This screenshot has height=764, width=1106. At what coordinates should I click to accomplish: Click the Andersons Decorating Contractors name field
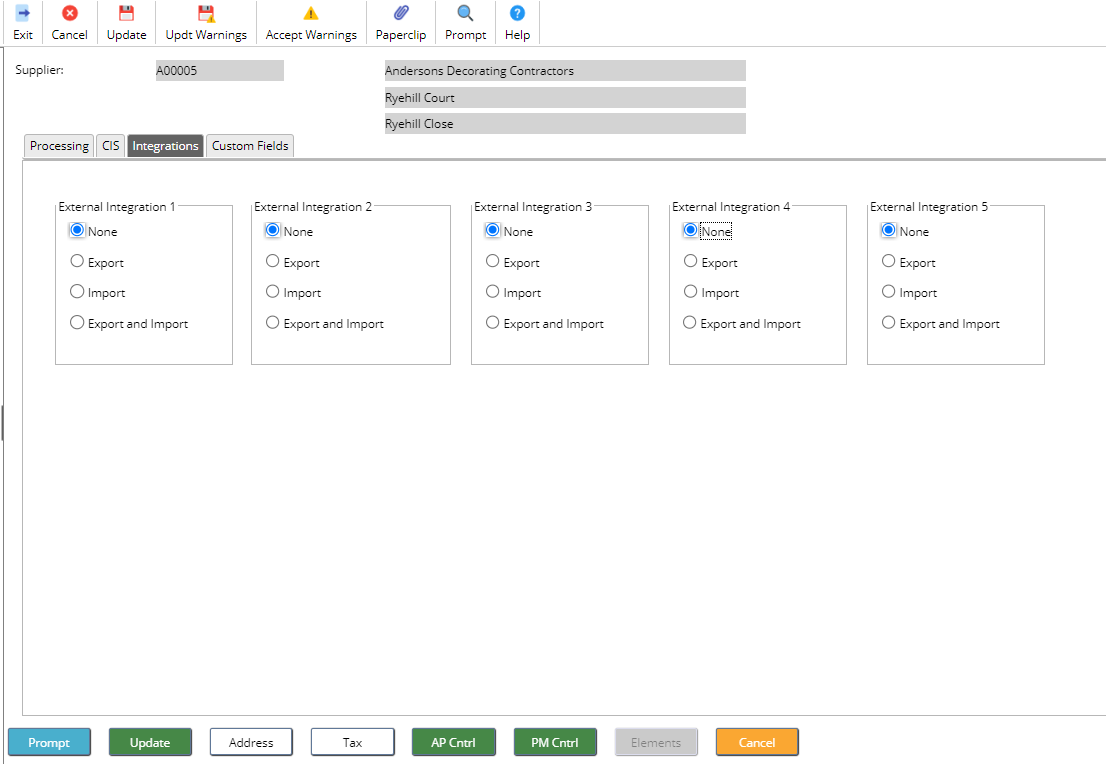tap(564, 71)
